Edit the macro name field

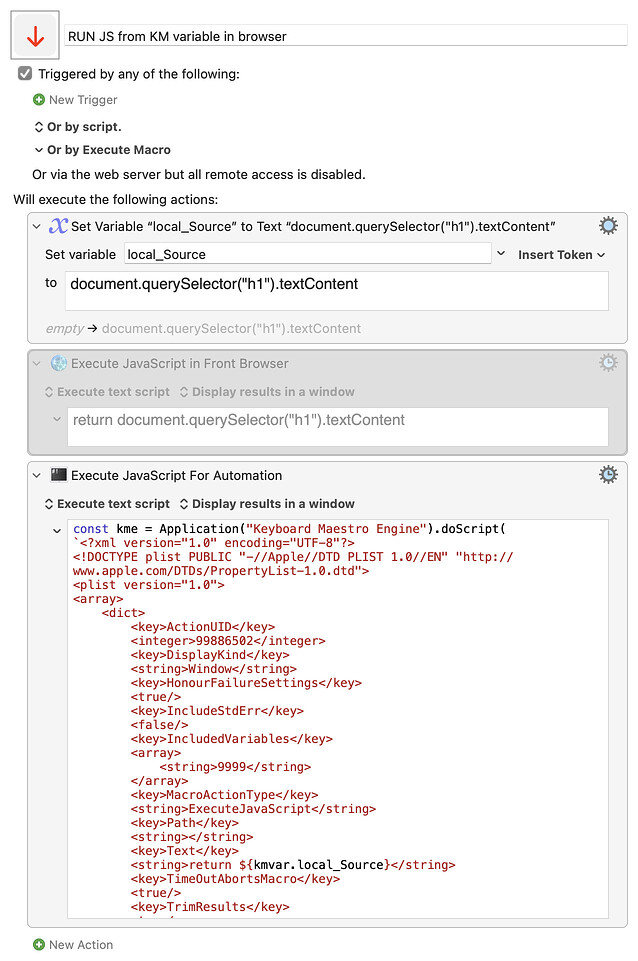[346, 36]
